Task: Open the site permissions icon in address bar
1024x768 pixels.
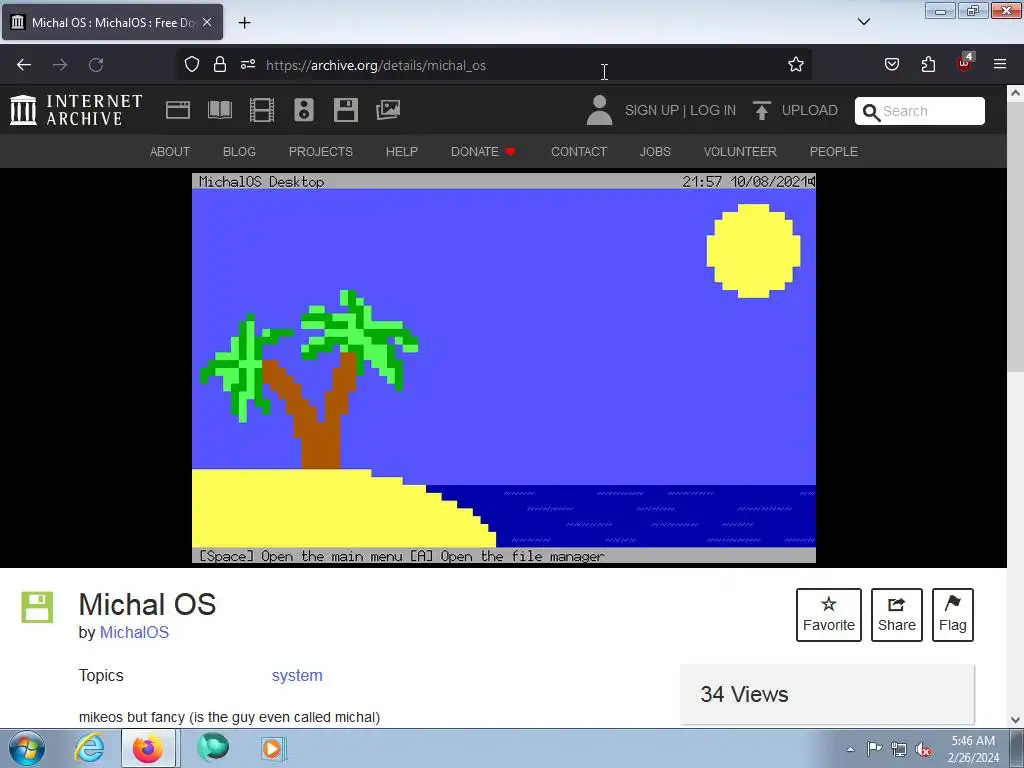Action: 248,65
